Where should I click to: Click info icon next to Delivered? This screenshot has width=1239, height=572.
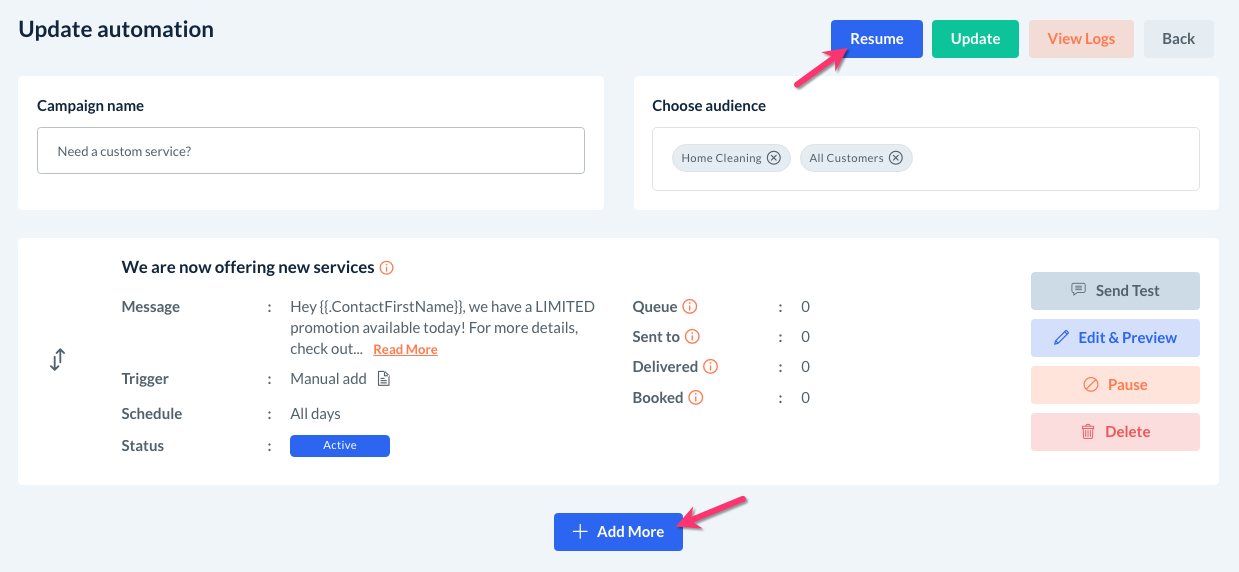pyautogui.click(x=710, y=367)
